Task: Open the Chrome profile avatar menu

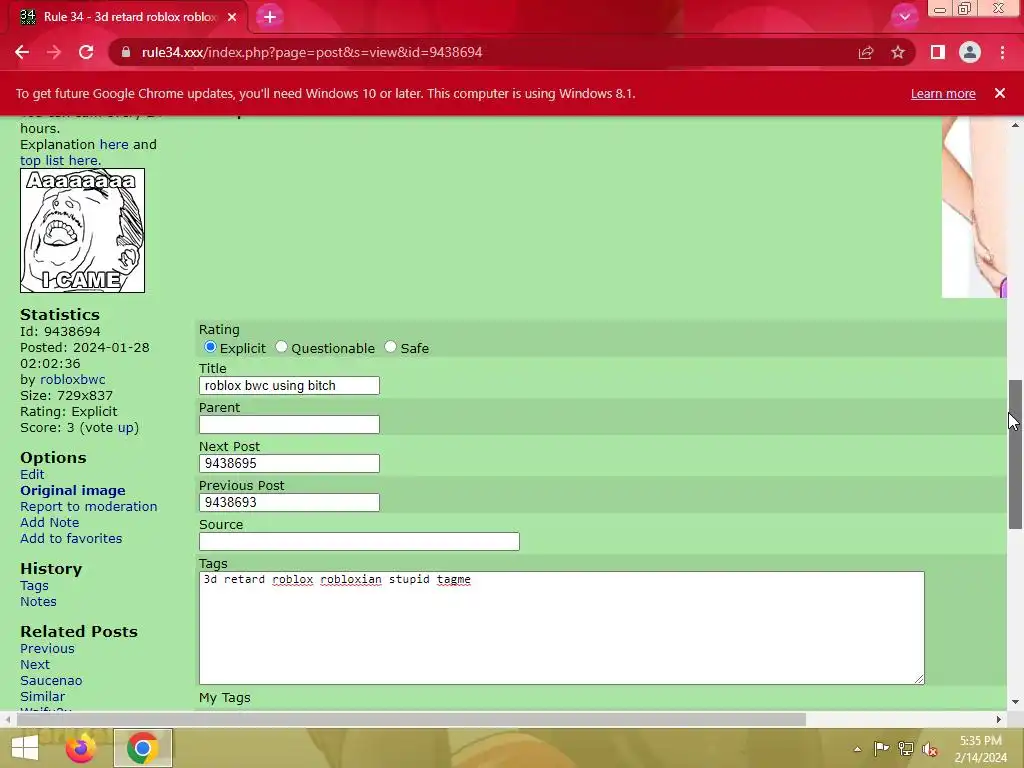Action: pyautogui.click(x=970, y=52)
